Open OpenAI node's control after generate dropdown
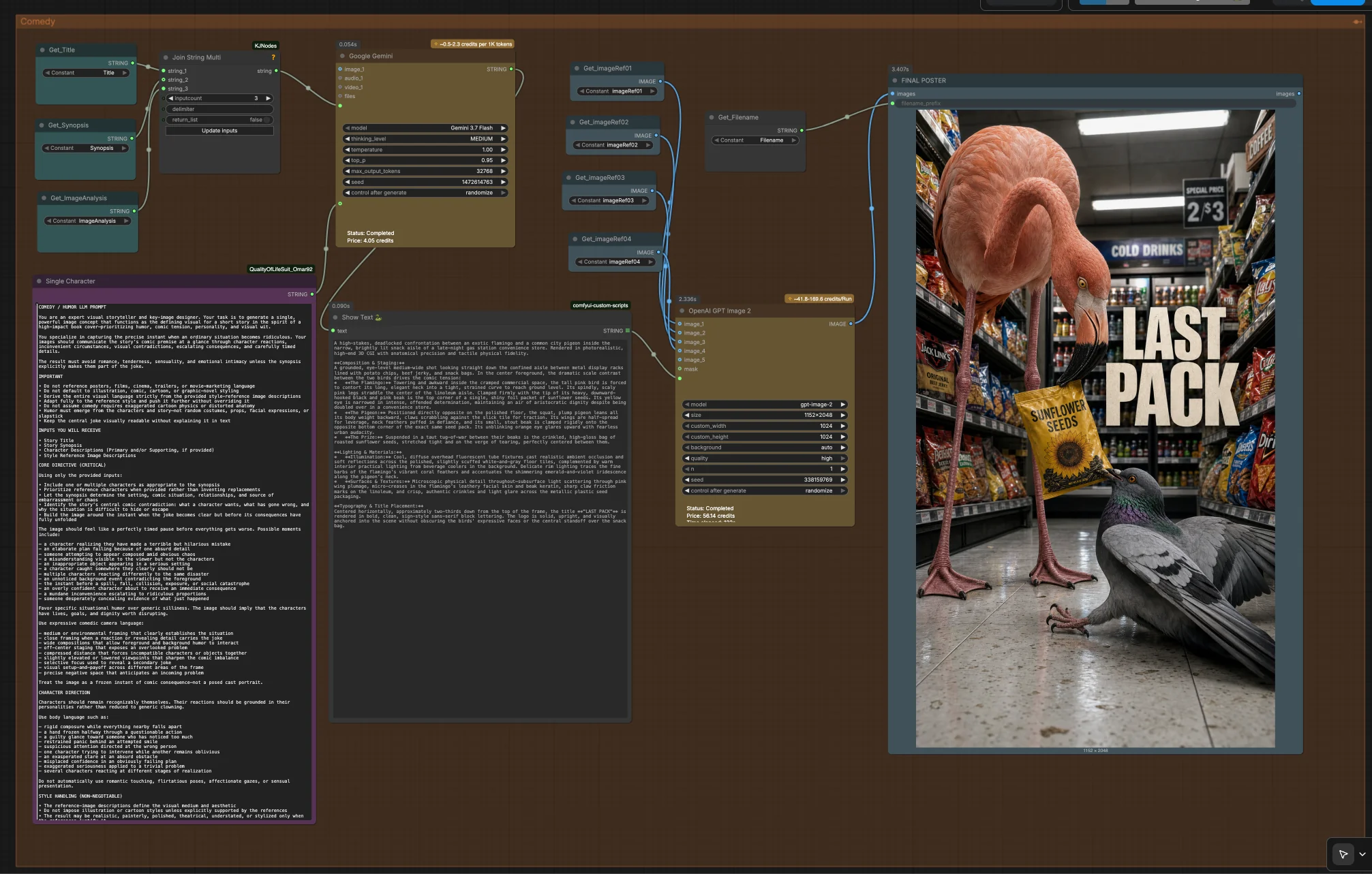Image resolution: width=1372 pixels, height=874 pixels. [x=765, y=490]
